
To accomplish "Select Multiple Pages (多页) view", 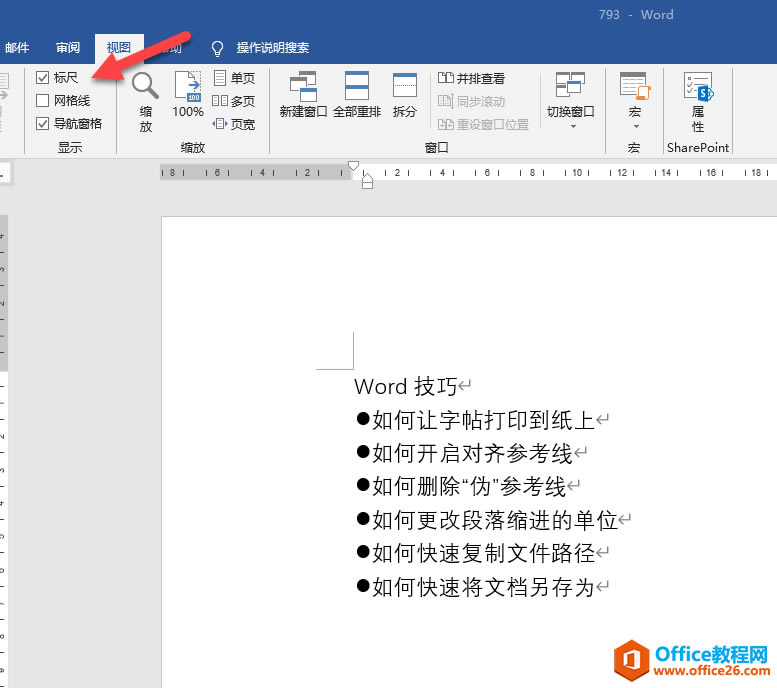I will (233, 101).
